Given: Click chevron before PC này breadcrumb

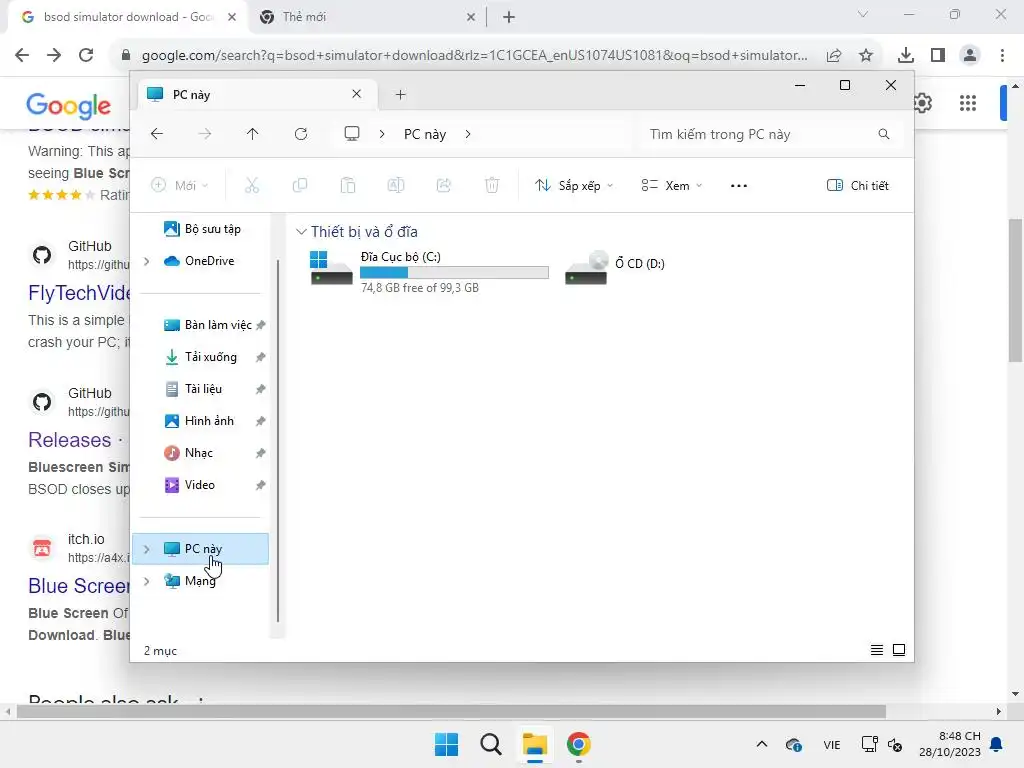Looking at the screenshot, I should tap(382, 134).
